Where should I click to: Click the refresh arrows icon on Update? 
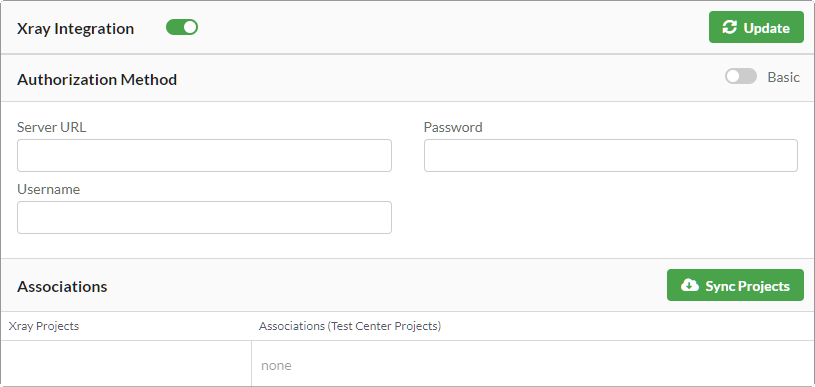pos(730,28)
